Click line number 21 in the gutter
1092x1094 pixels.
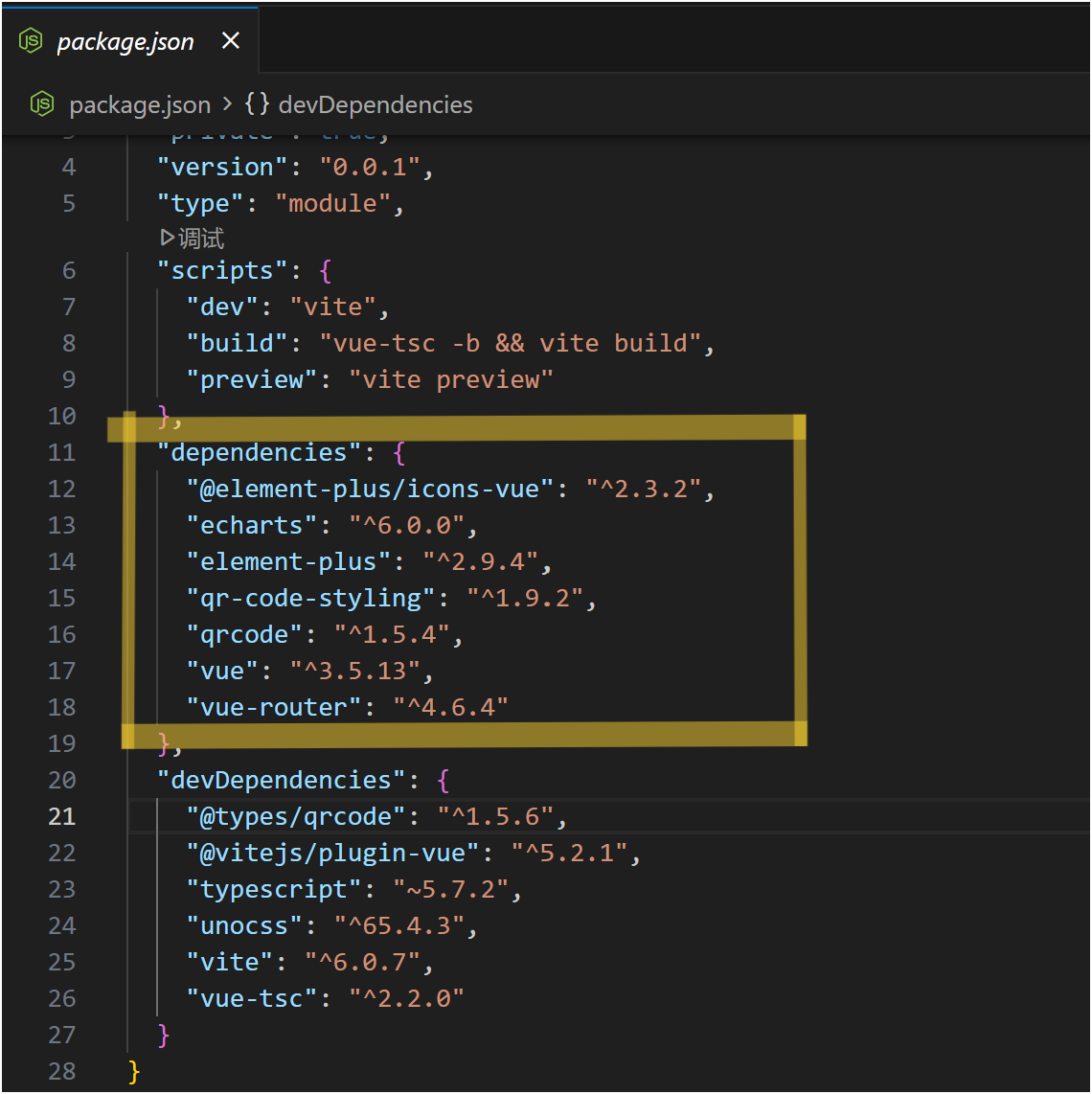62,816
